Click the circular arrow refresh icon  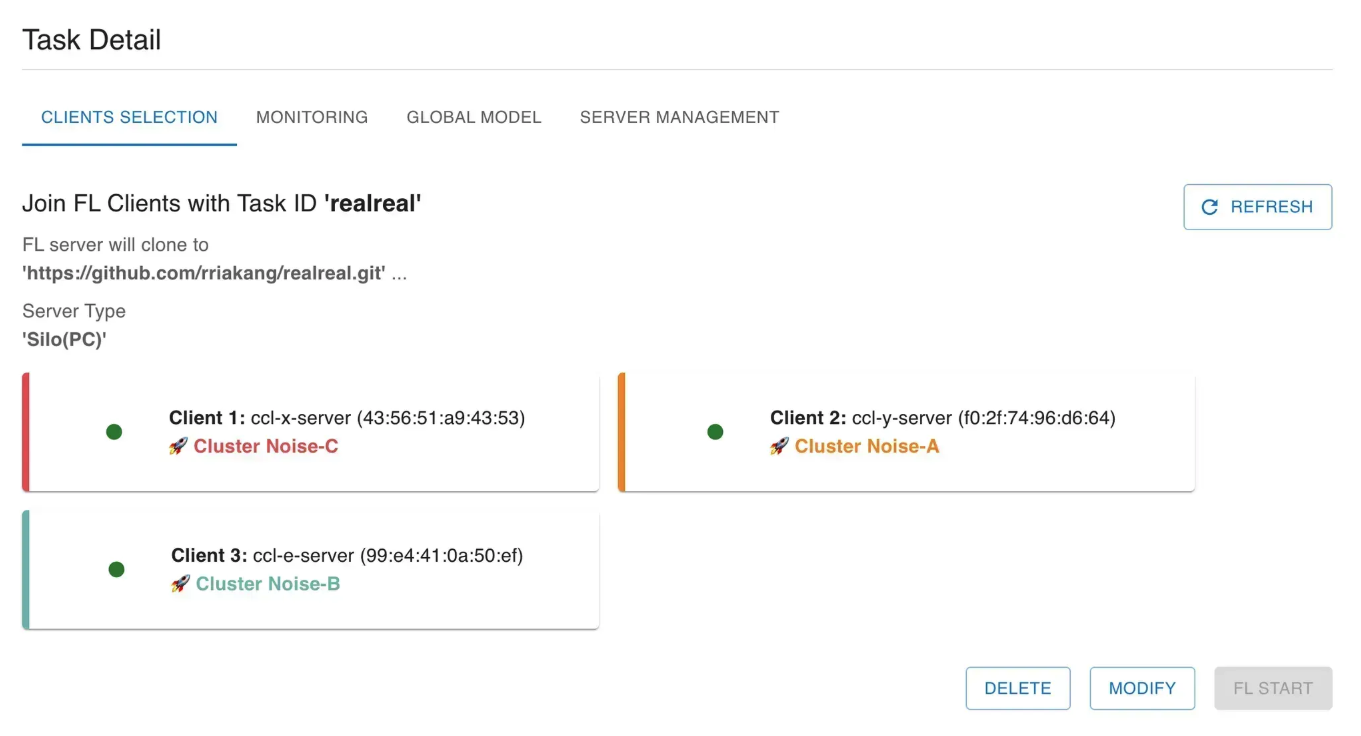[x=1210, y=207]
